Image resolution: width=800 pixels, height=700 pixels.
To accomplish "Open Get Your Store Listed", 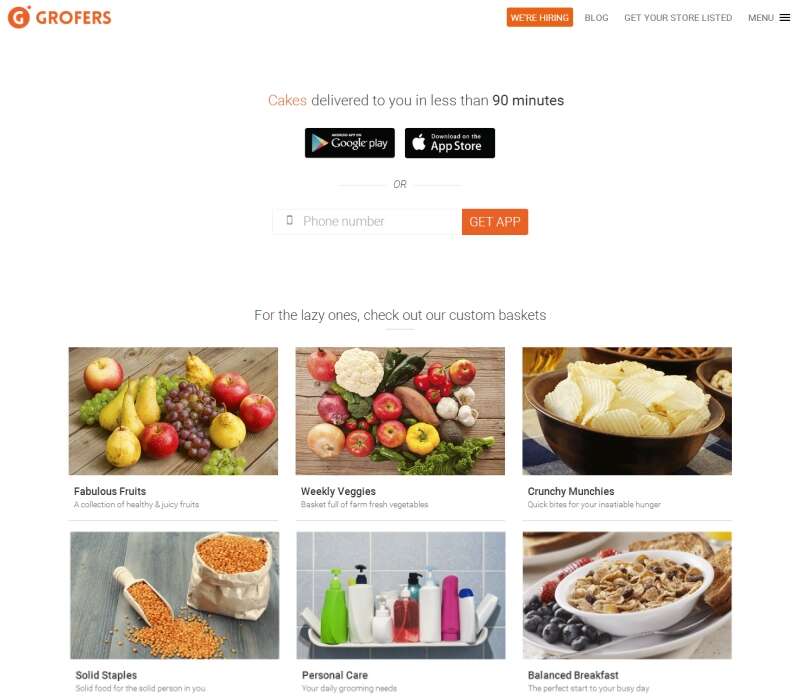I will 678,18.
